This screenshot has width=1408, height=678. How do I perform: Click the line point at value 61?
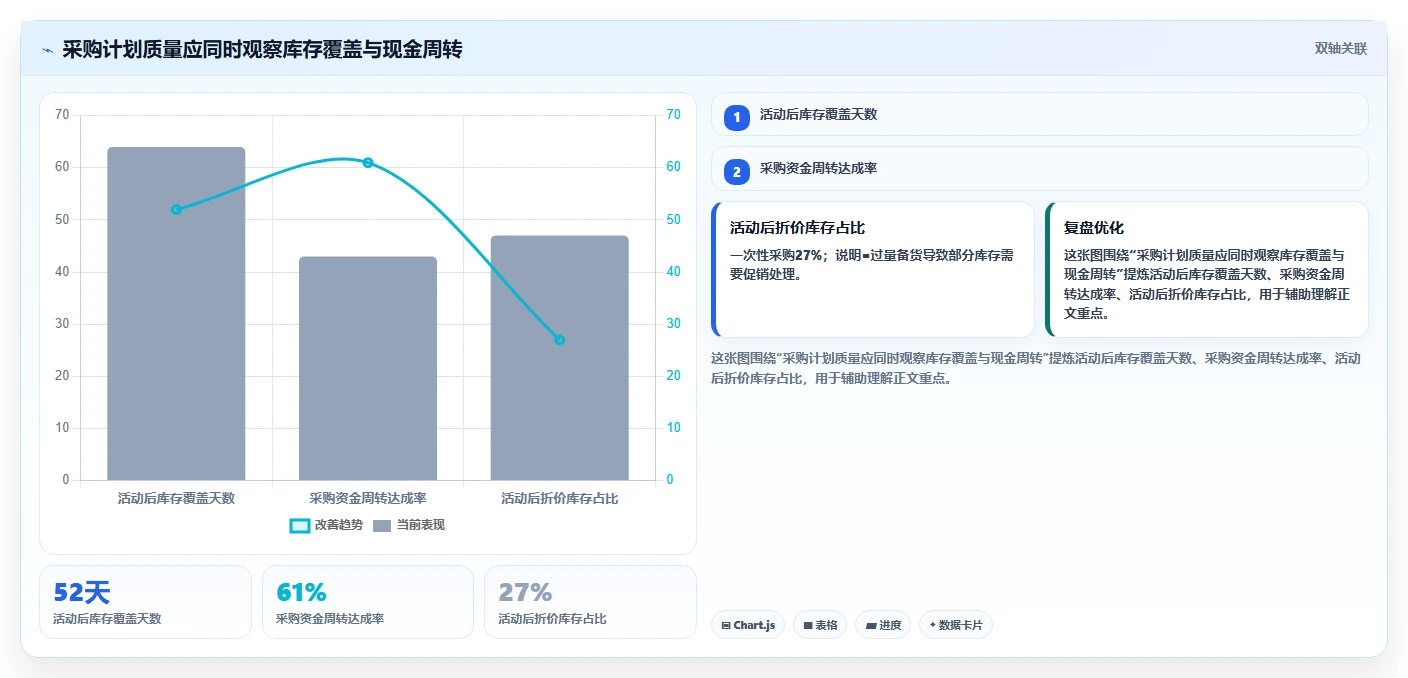368,162
